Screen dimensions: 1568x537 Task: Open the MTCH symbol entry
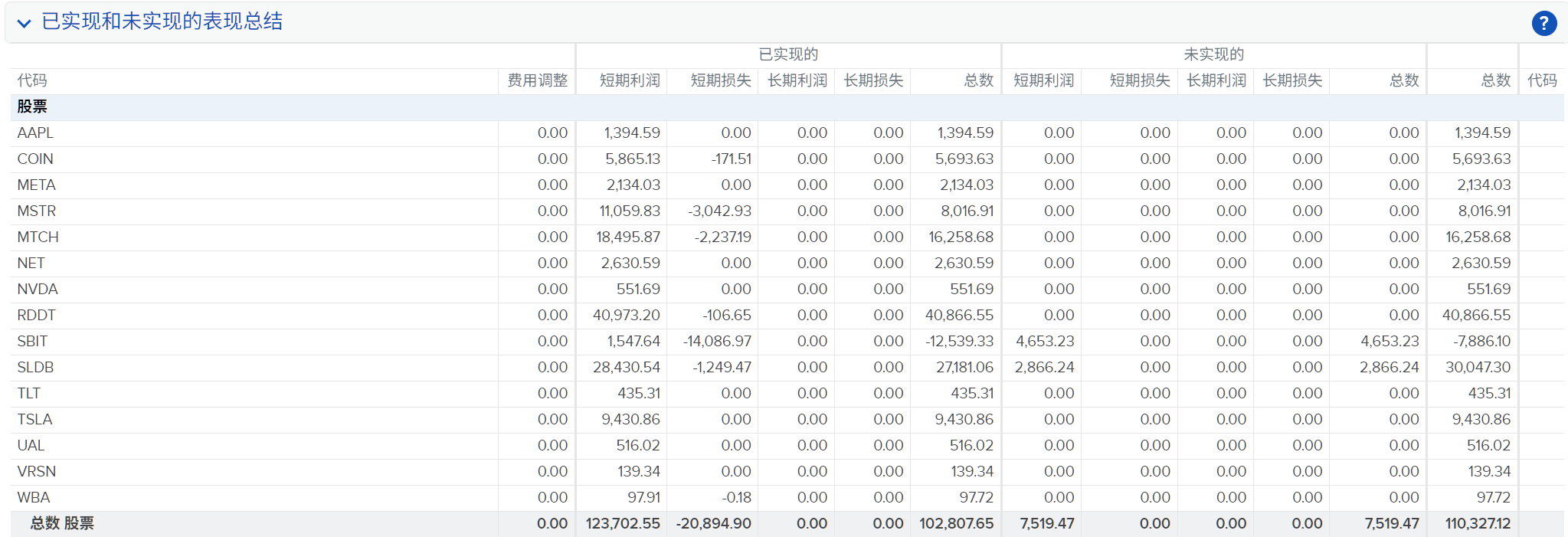[38, 237]
